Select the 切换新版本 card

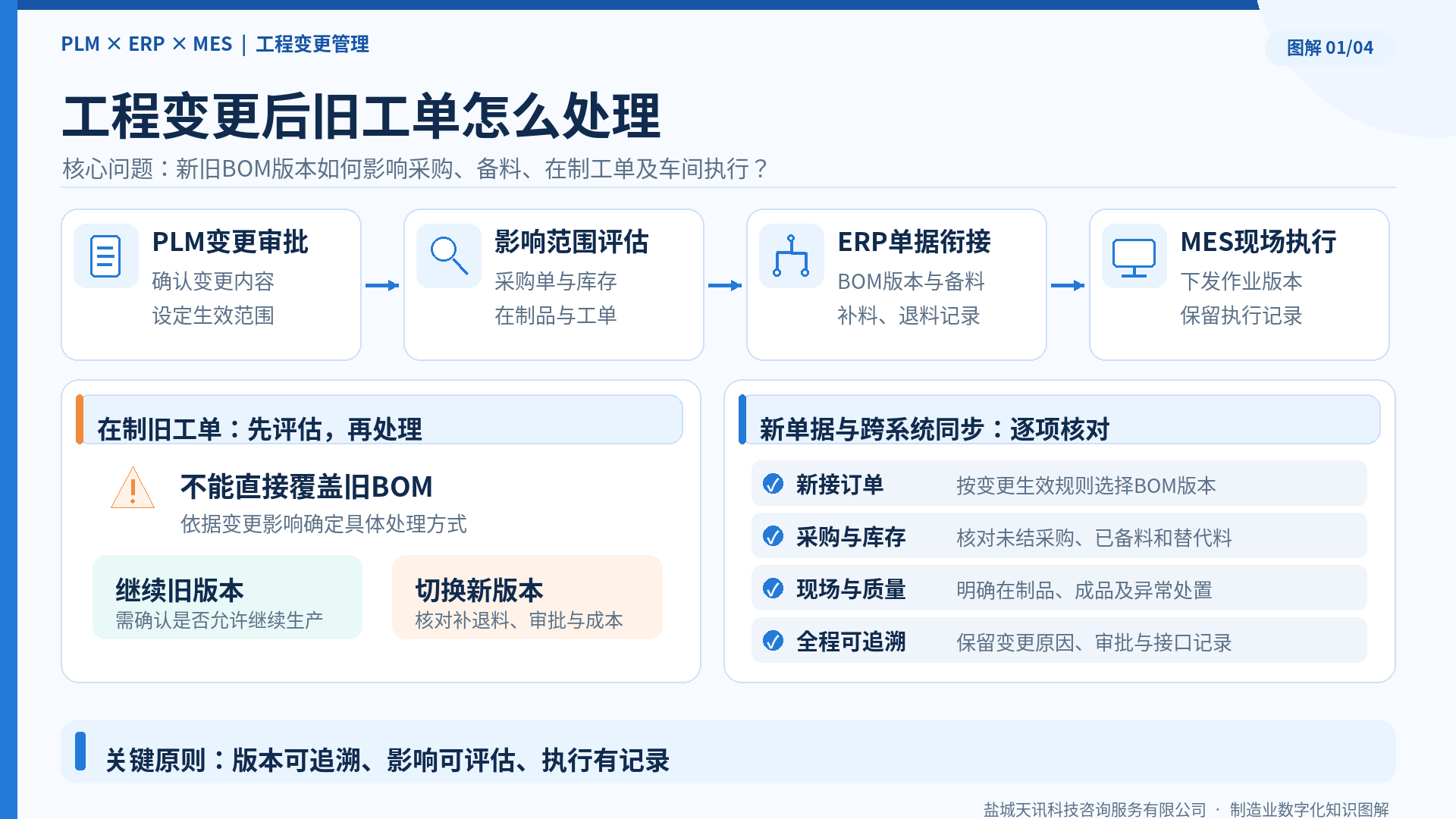[x=527, y=598]
